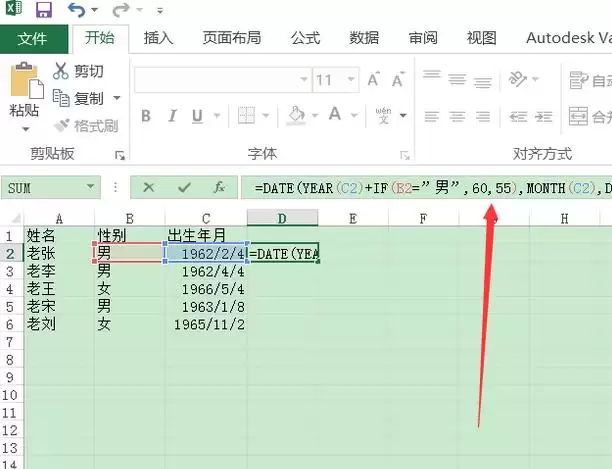Click the center align icon

click(x=457, y=116)
